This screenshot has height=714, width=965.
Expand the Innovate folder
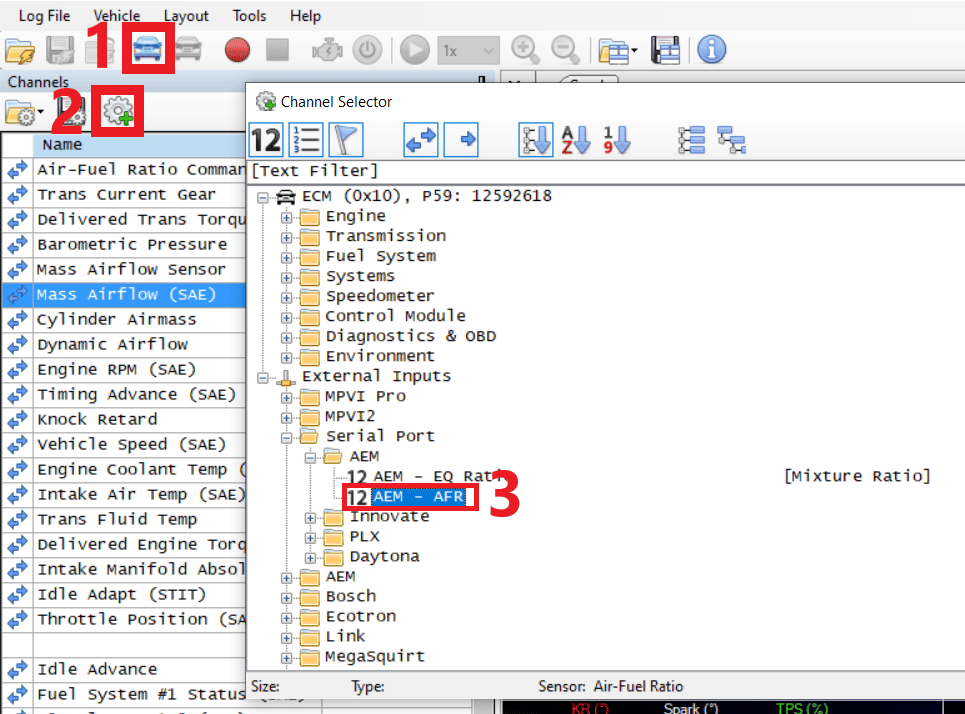310,518
